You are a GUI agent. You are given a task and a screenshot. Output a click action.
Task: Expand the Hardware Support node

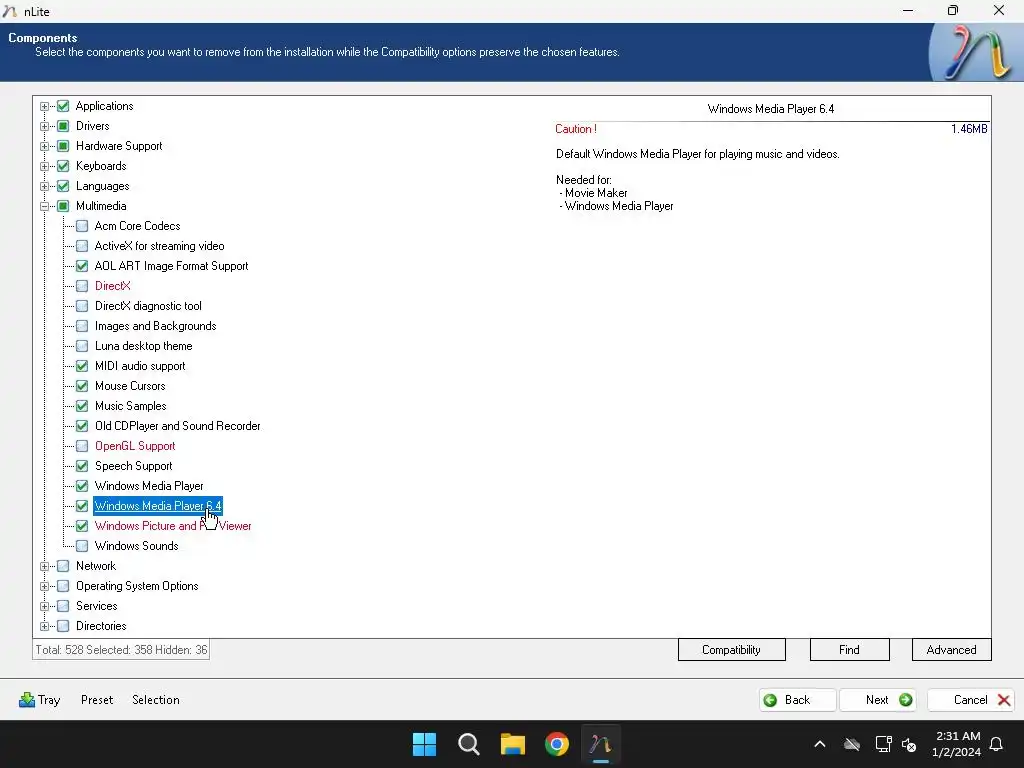pos(44,146)
